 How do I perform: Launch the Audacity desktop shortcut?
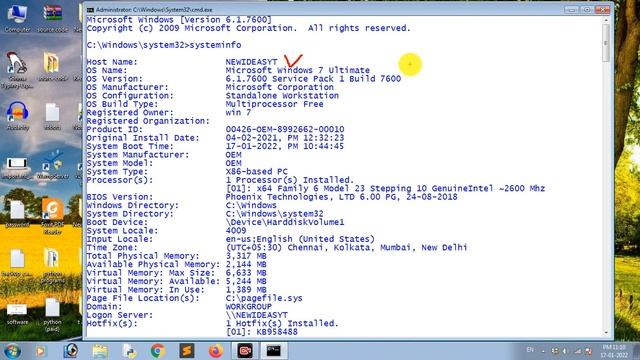tap(18, 116)
